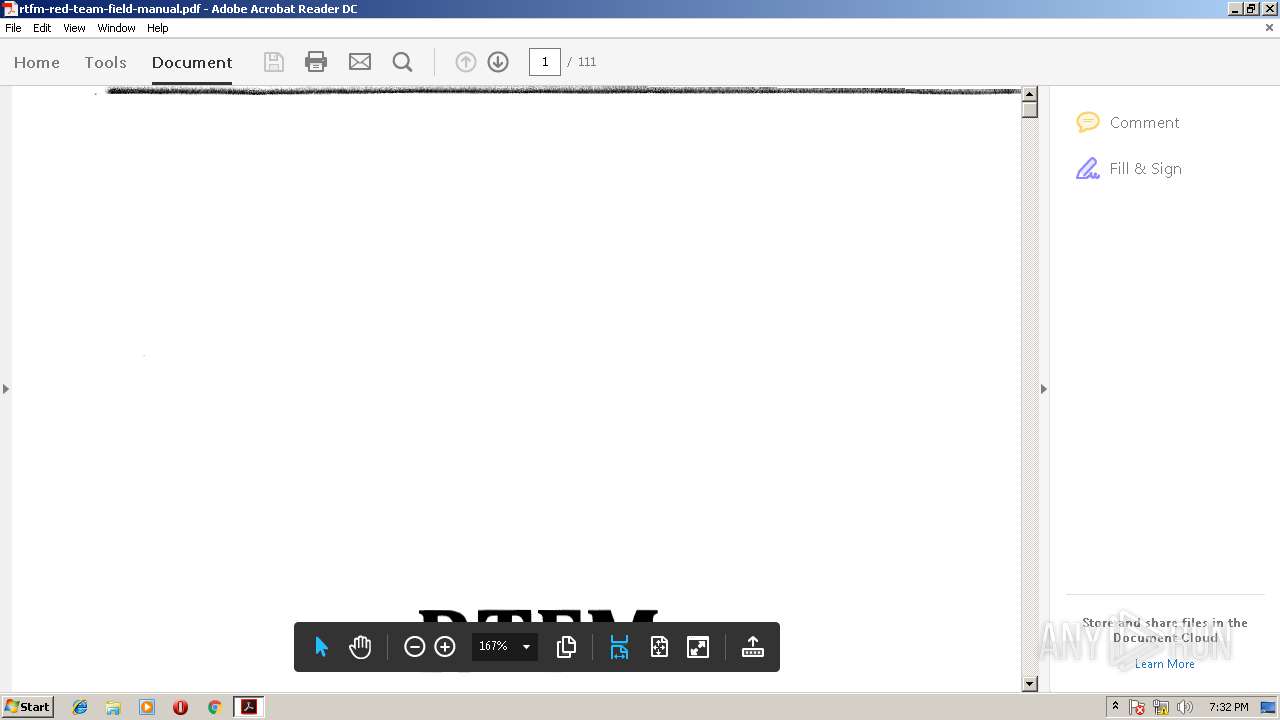This screenshot has height=720, width=1280.
Task: Zoom in with plus button
Action: point(445,647)
